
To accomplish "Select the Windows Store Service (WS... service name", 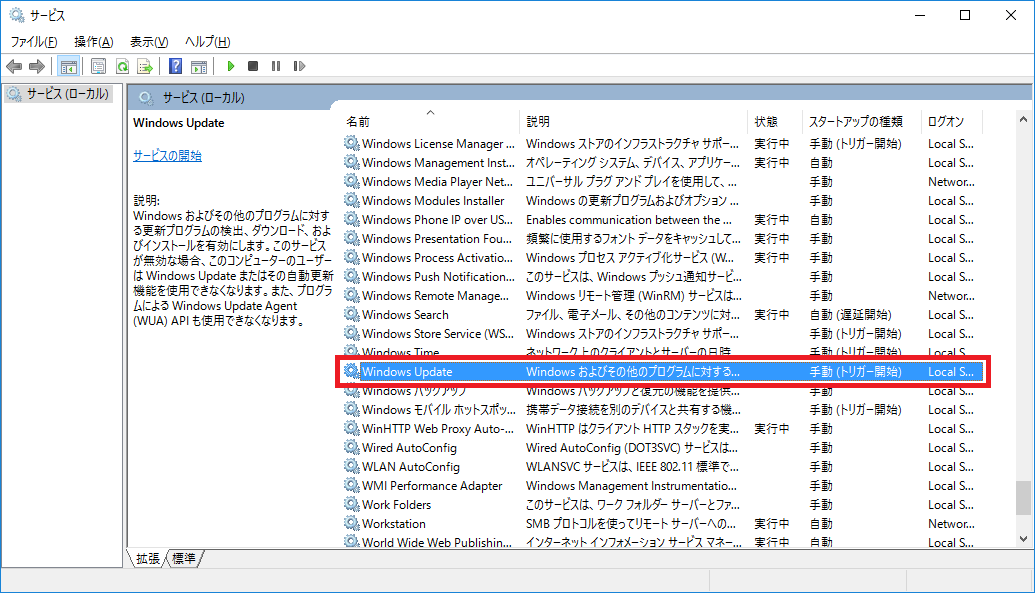I will coord(438,334).
